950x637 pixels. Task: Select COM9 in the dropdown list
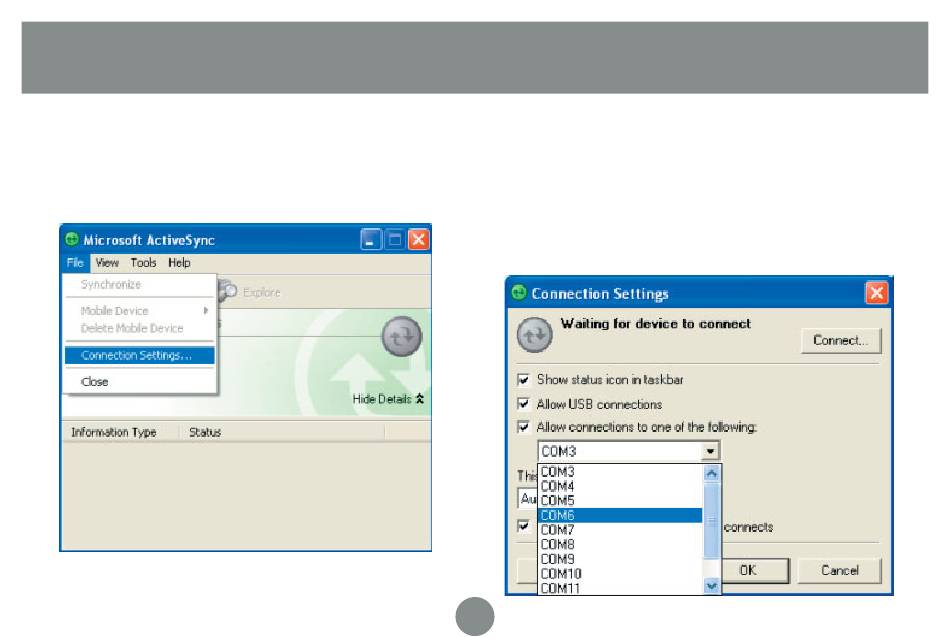(x=620, y=559)
